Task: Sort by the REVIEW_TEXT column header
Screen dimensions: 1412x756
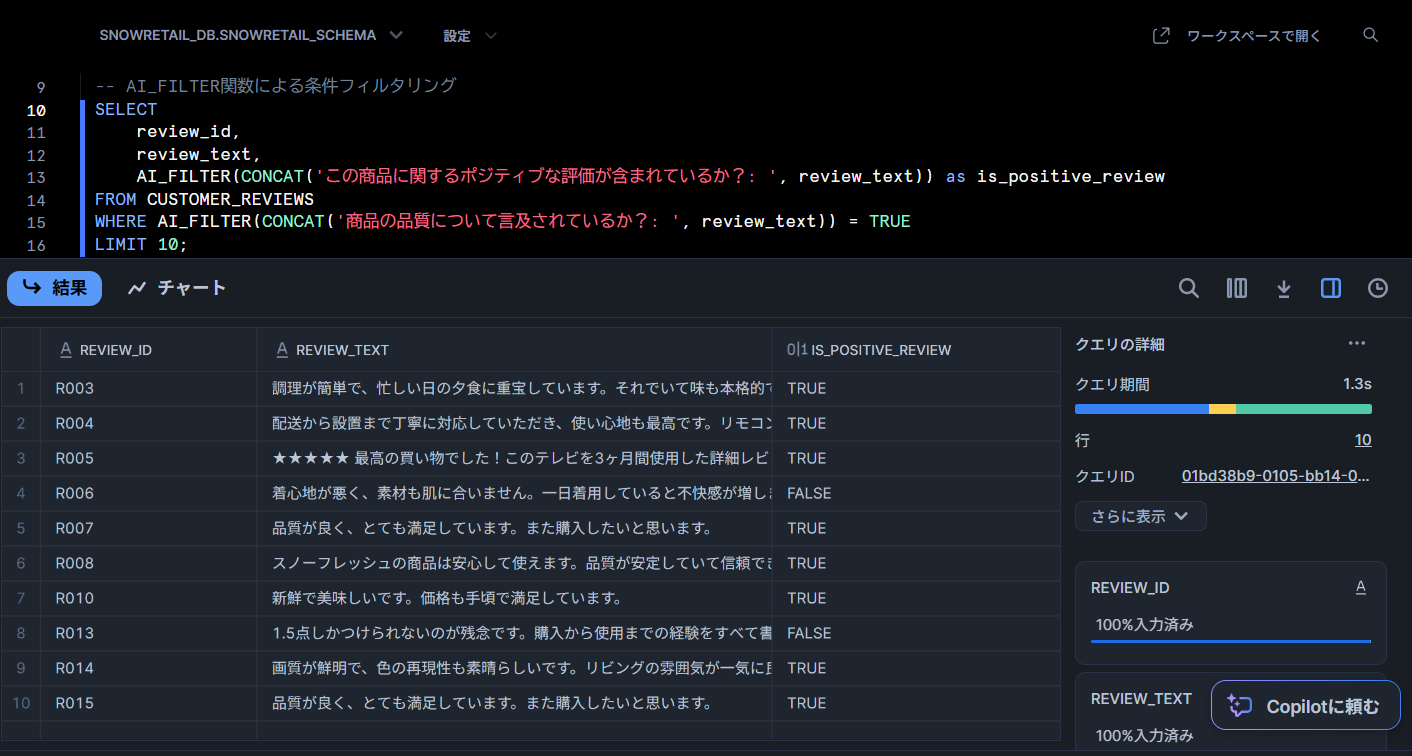Action: [x=514, y=350]
